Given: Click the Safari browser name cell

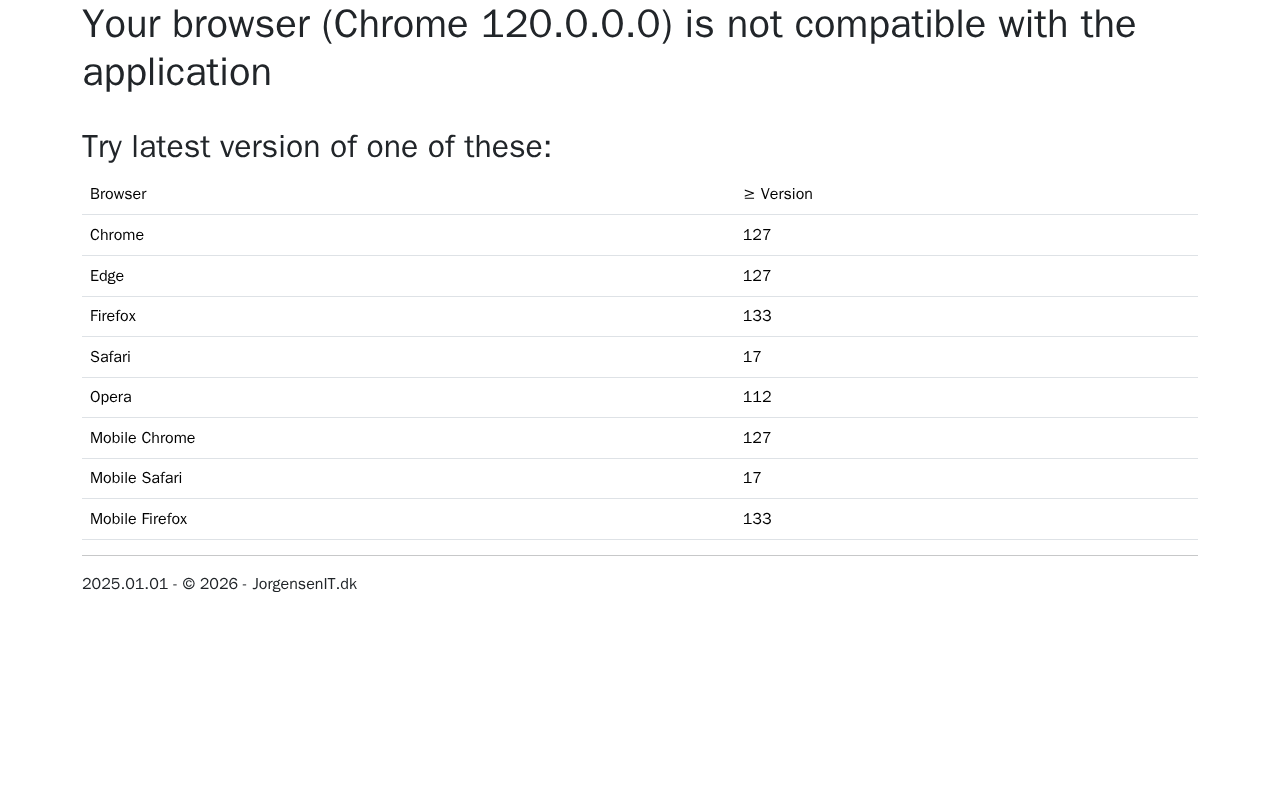Looking at the screenshot, I should pos(110,357).
